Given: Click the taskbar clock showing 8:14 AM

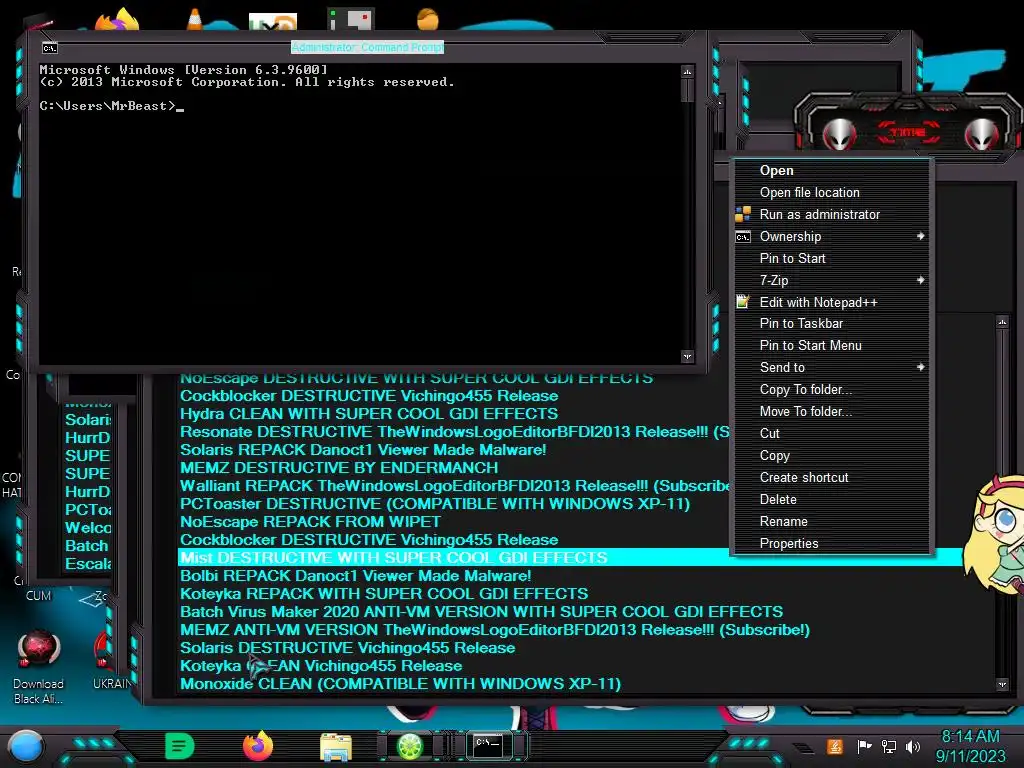Looking at the screenshot, I should coord(970,746).
